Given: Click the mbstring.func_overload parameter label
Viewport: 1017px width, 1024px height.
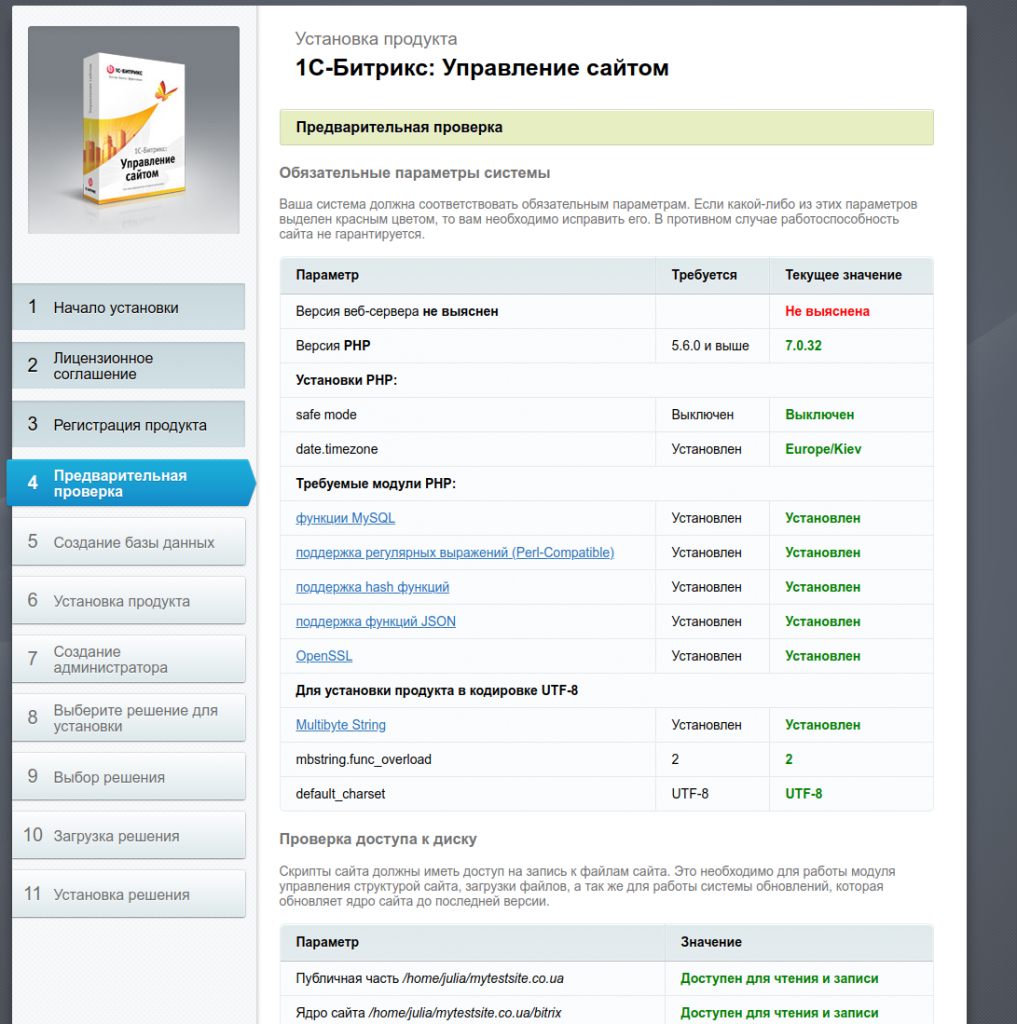Looking at the screenshot, I should [x=363, y=760].
